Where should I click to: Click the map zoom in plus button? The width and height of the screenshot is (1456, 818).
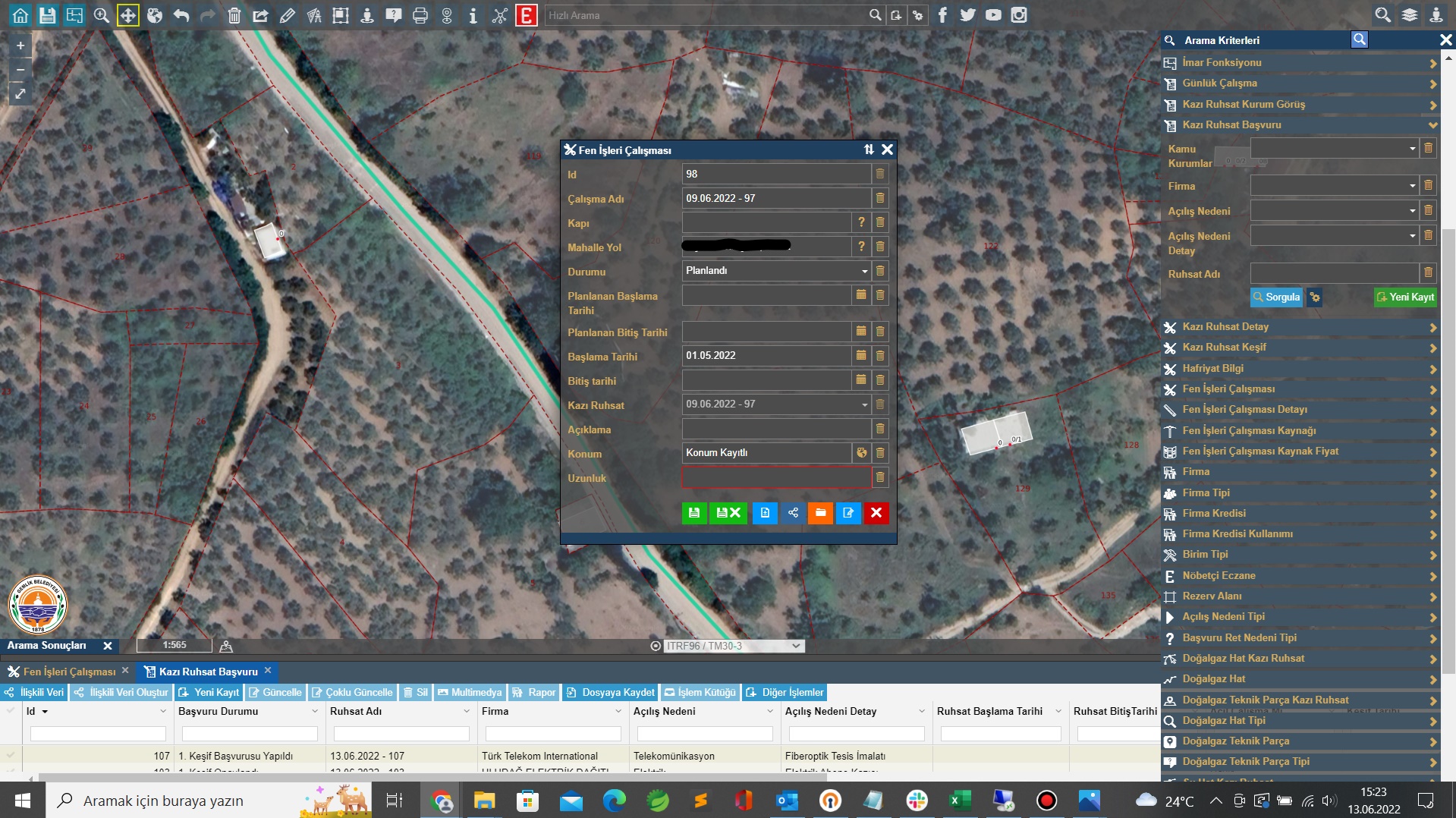point(20,46)
